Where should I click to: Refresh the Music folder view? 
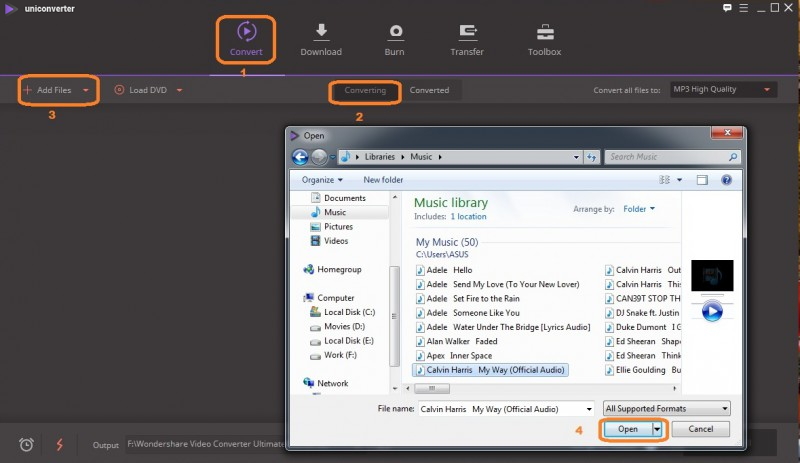591,157
